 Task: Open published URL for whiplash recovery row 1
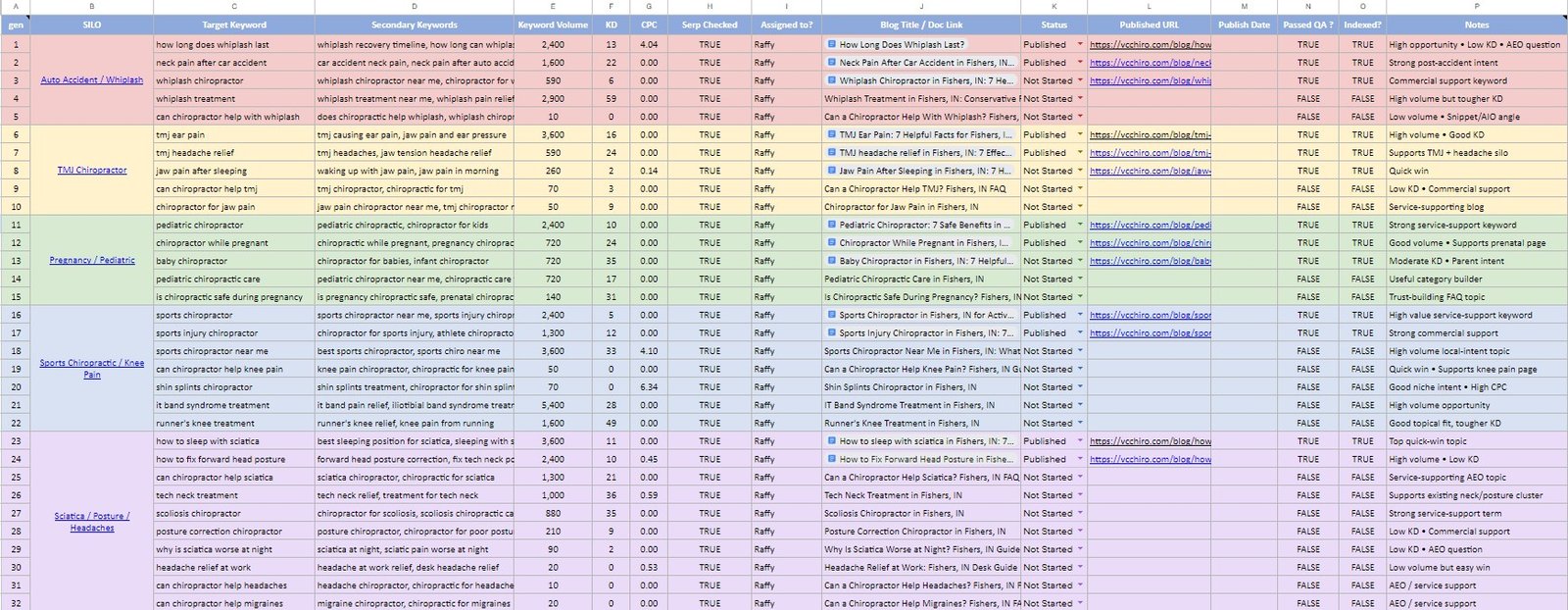[1150, 44]
